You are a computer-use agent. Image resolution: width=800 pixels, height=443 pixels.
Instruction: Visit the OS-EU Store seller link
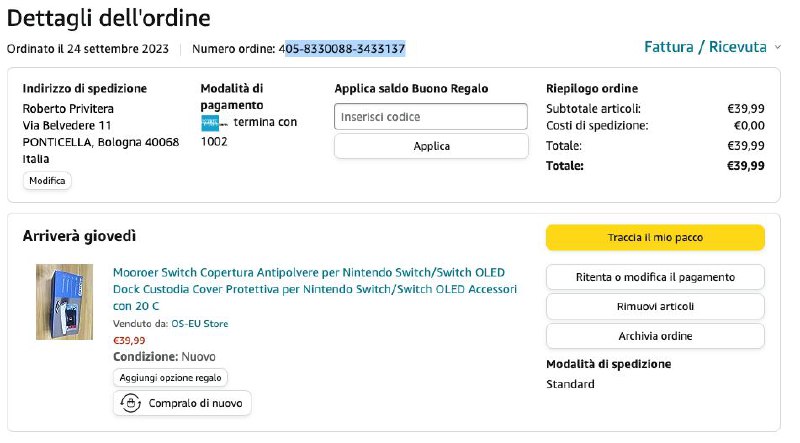point(200,324)
